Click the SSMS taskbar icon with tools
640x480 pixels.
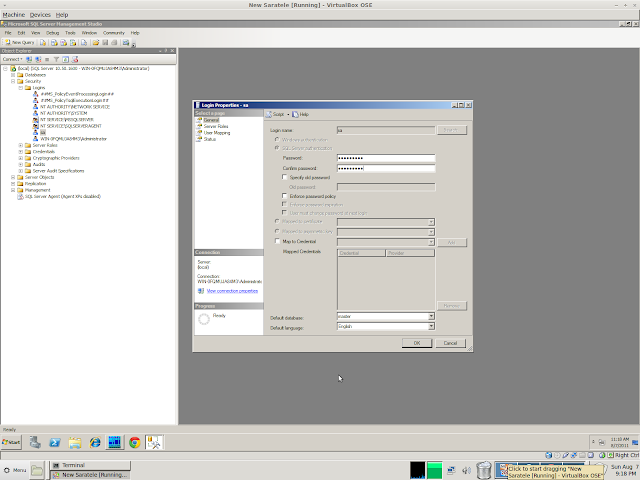point(154,442)
